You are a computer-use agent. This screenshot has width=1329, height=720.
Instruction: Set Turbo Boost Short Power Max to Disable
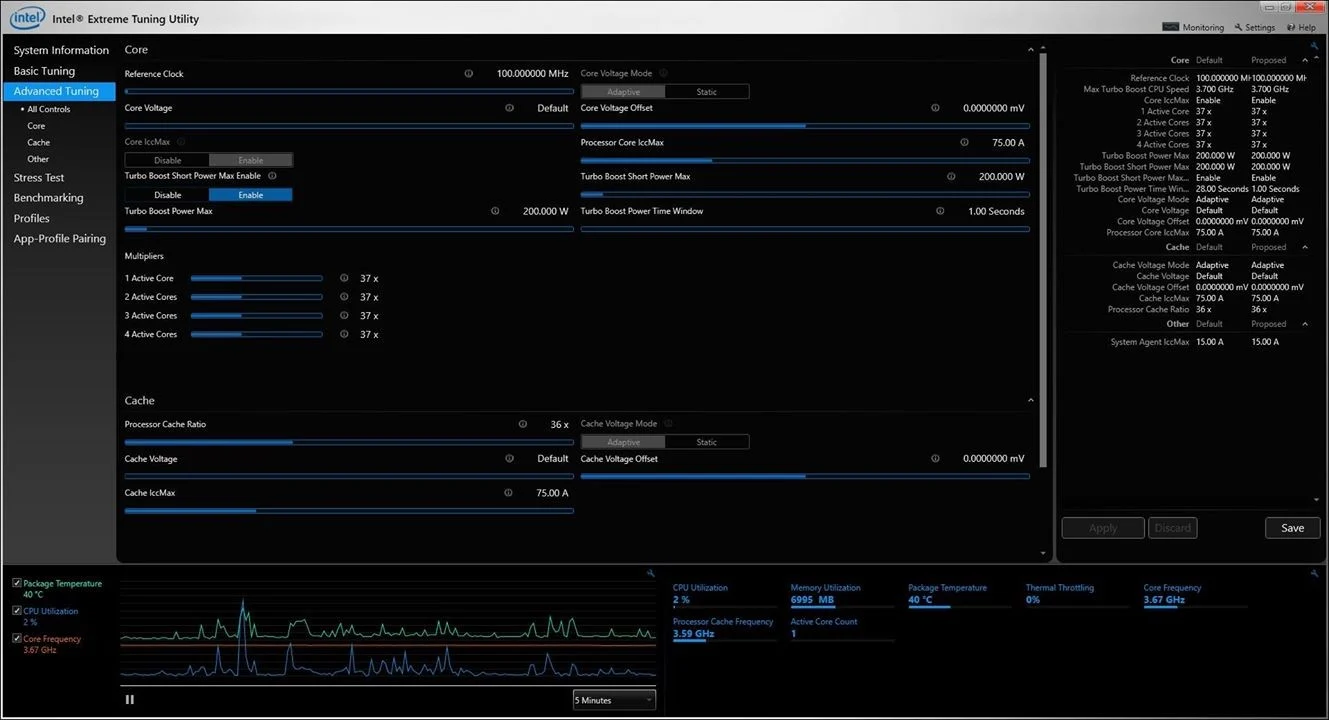167,195
